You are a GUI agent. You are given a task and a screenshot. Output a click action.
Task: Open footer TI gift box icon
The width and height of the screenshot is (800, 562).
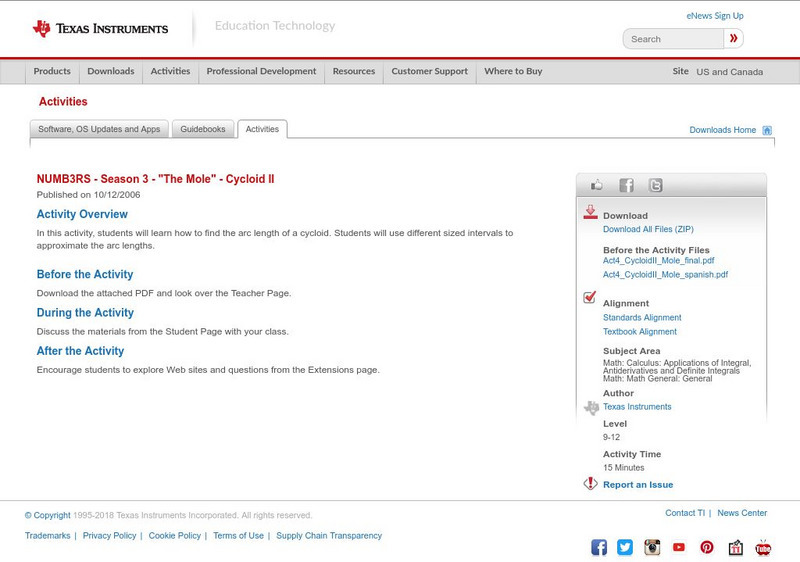tap(735, 547)
